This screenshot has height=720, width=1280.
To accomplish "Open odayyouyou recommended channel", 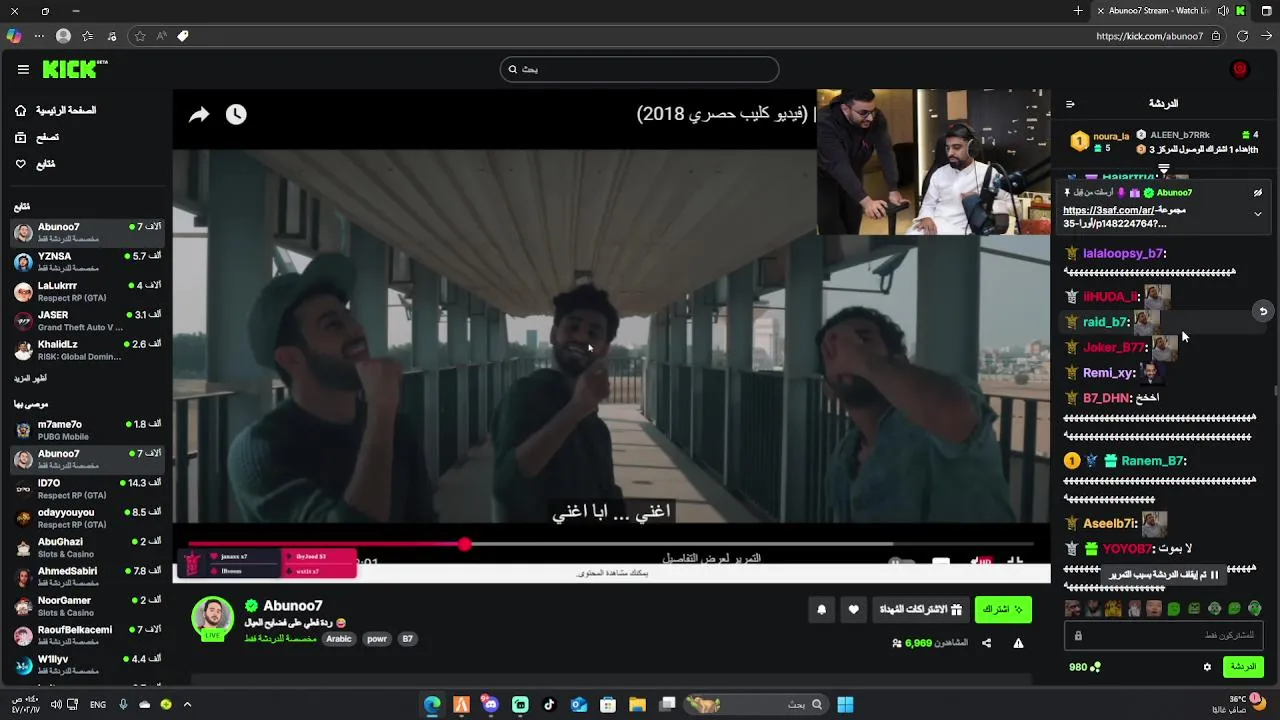I will click(87, 517).
